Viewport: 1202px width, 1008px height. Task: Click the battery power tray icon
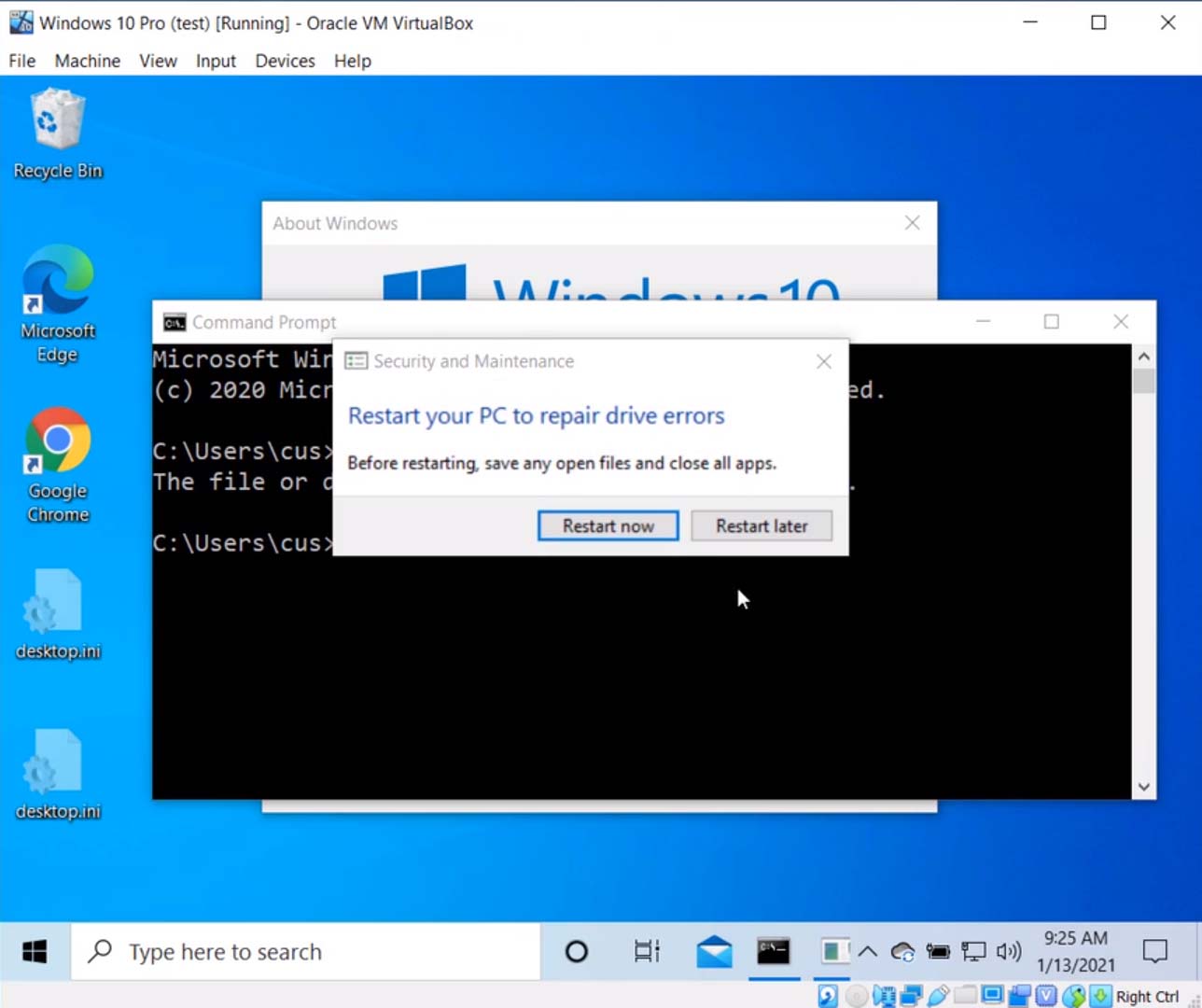(x=938, y=952)
